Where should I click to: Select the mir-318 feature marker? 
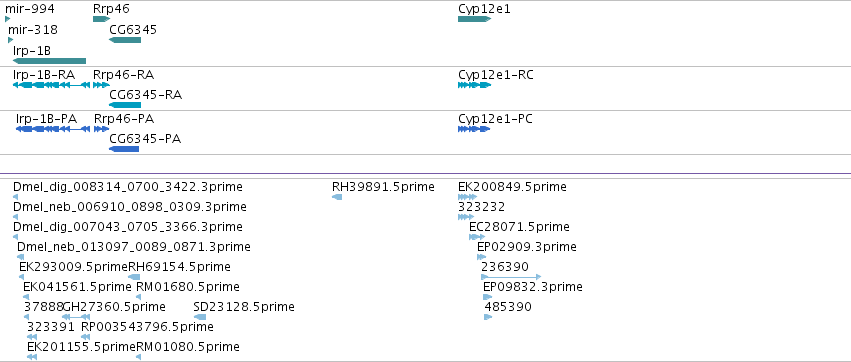coord(11,40)
